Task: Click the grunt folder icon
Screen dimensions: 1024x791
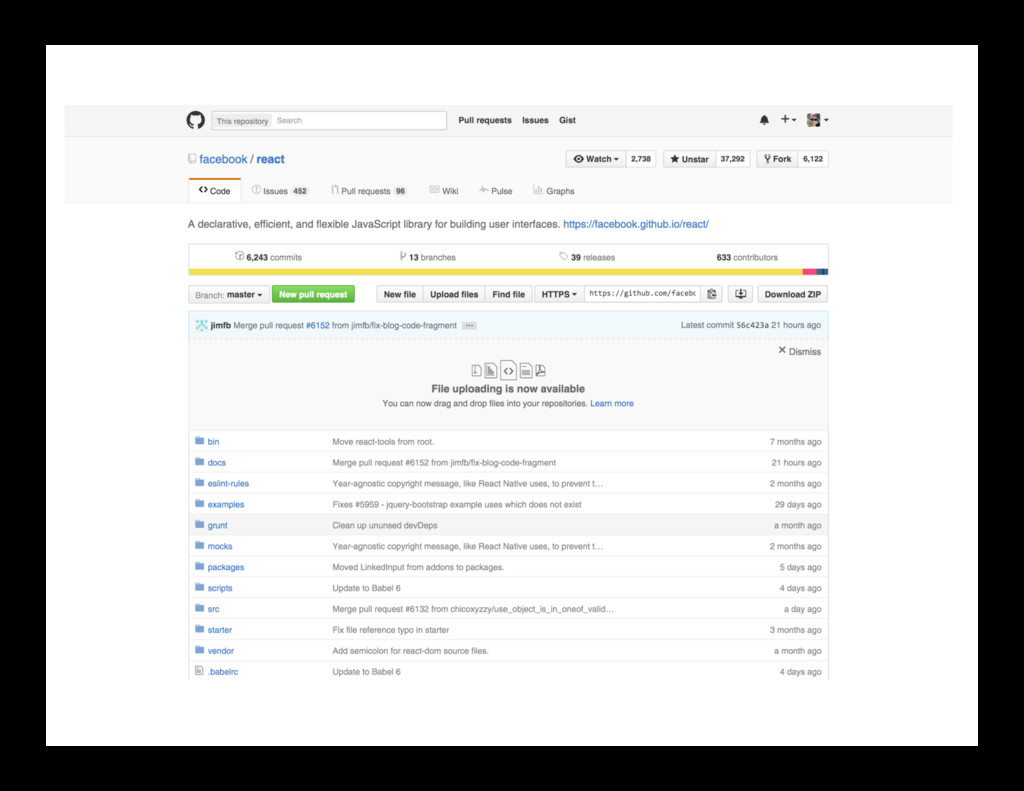Action: (199, 525)
